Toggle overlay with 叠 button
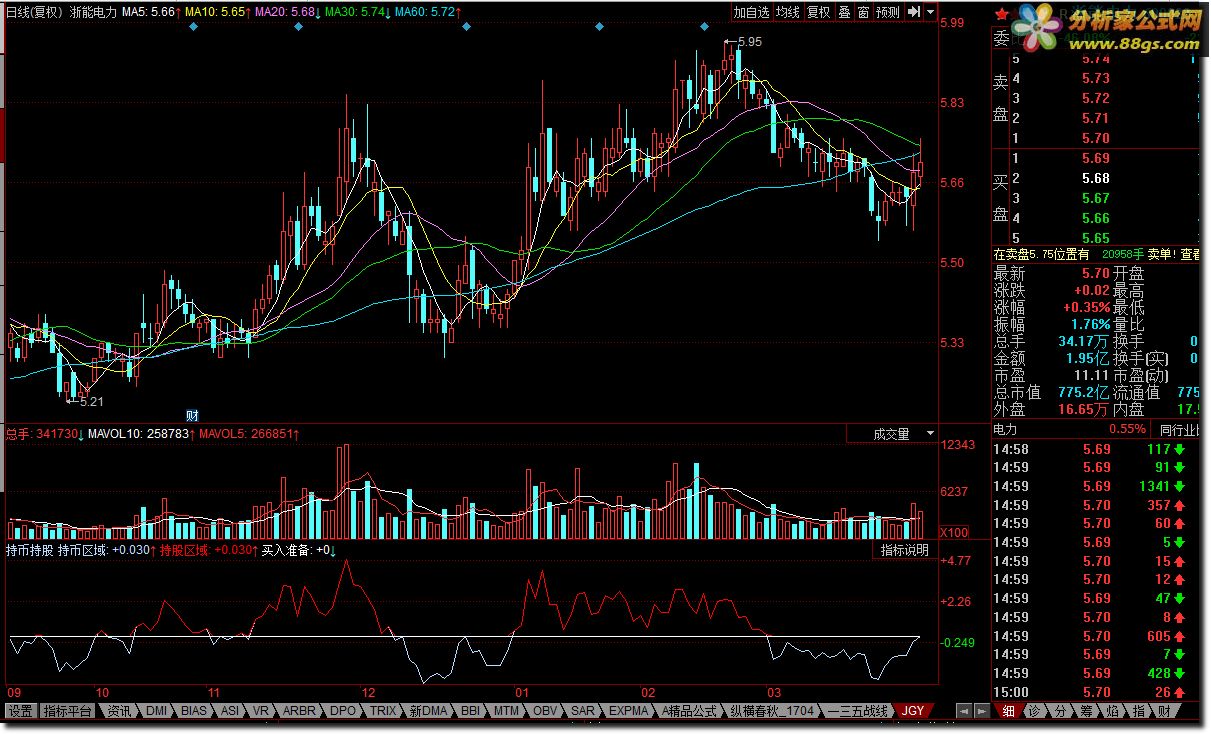 (844, 12)
